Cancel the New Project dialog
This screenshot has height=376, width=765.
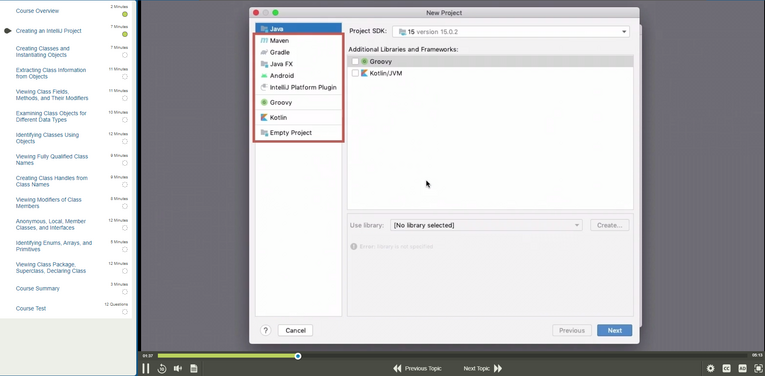pyautogui.click(x=295, y=330)
